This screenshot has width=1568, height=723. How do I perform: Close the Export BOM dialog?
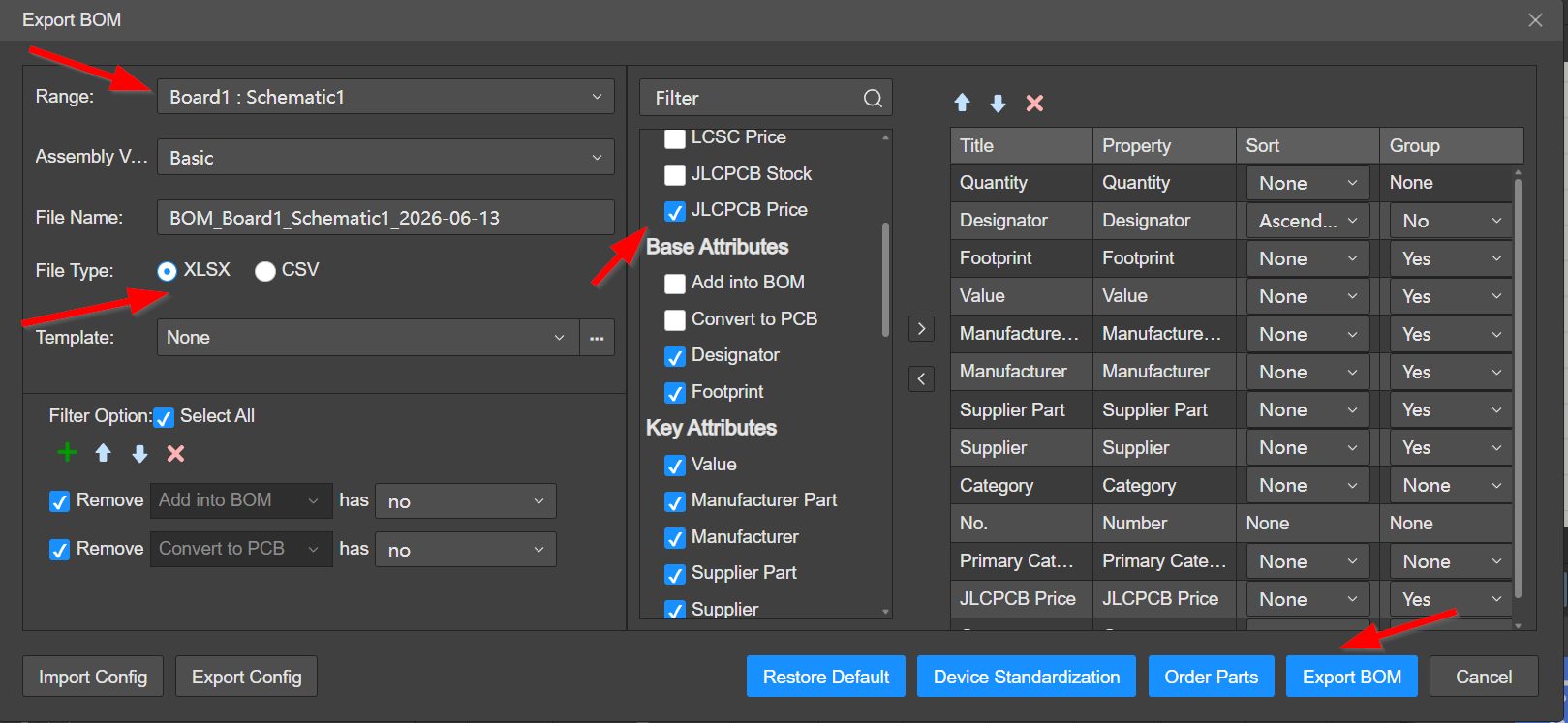coord(1535,20)
